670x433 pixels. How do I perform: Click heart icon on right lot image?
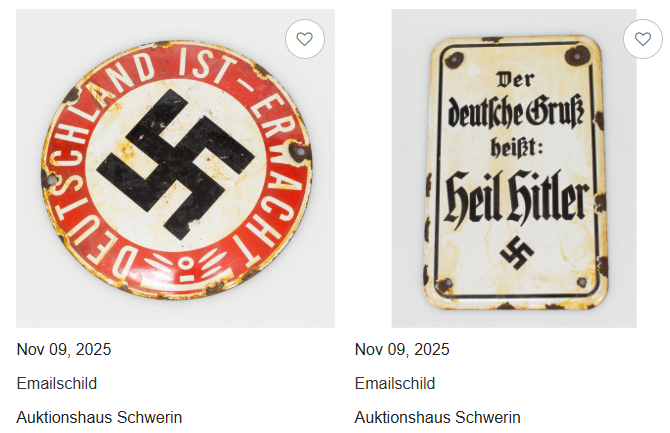point(643,39)
